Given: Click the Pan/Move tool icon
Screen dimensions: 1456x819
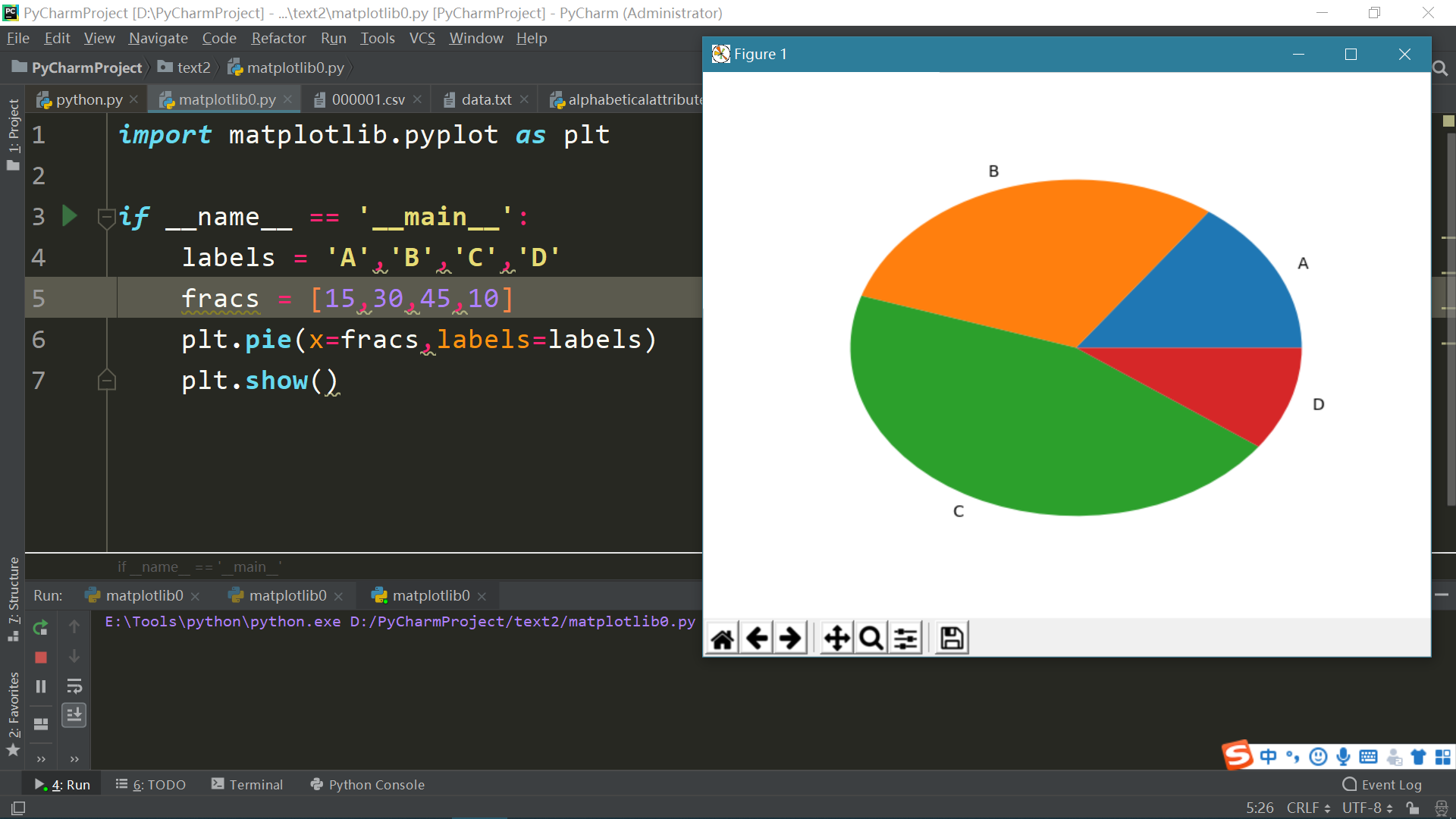Looking at the screenshot, I should pos(834,637).
